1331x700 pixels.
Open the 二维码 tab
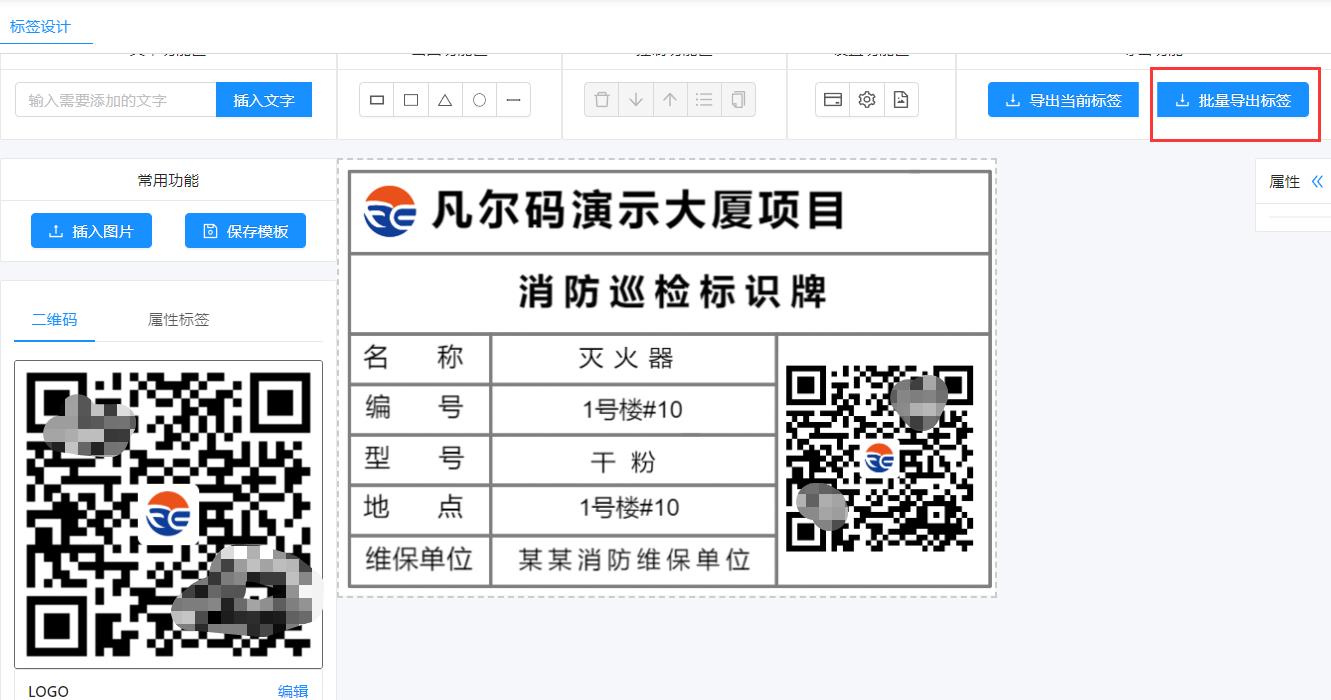[54, 320]
